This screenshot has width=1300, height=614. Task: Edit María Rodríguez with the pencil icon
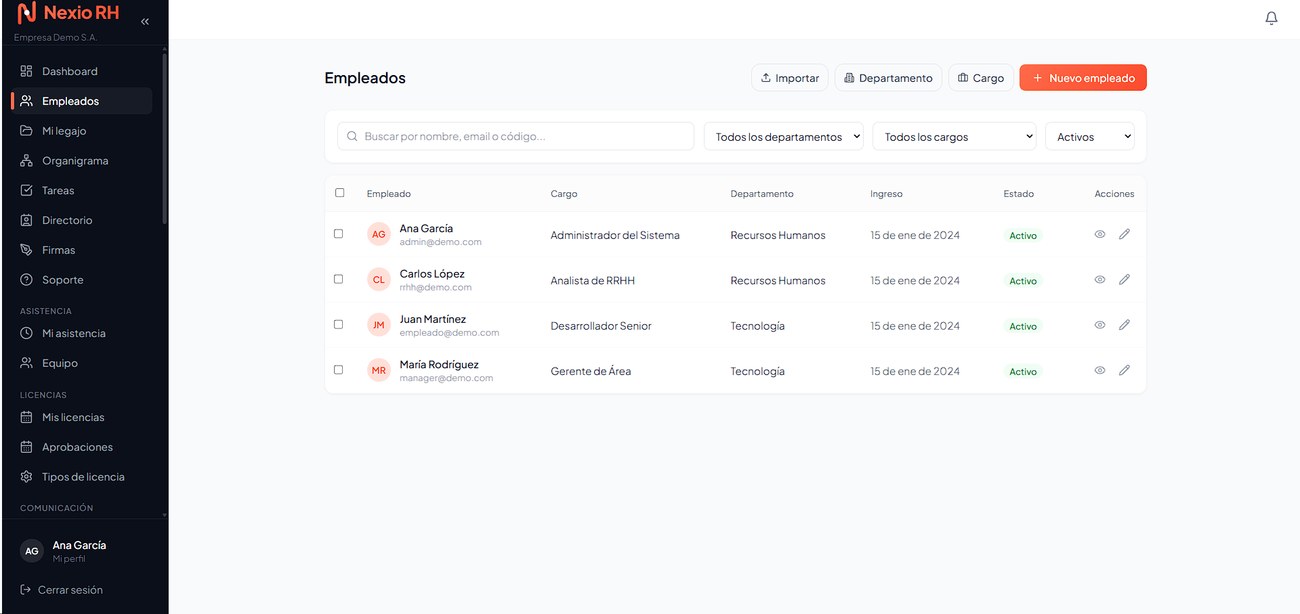click(1124, 370)
